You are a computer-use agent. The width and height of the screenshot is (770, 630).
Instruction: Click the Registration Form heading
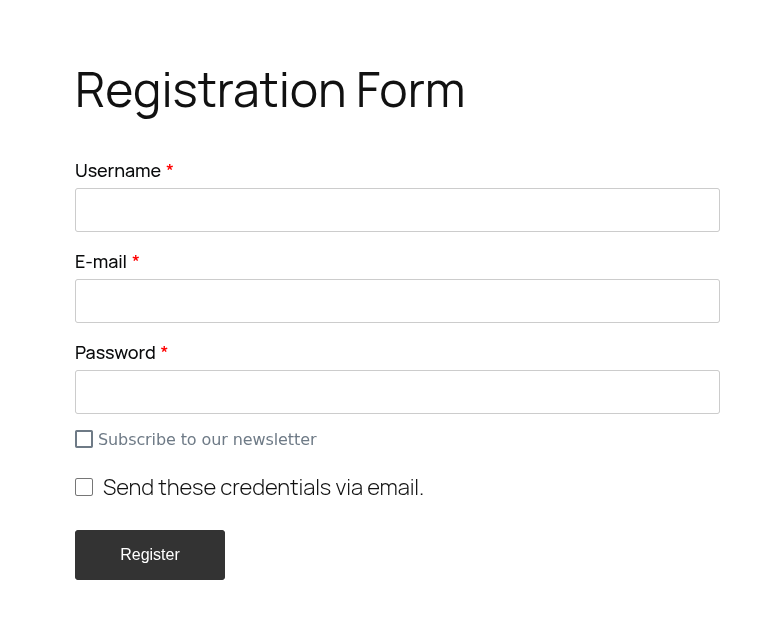point(270,90)
